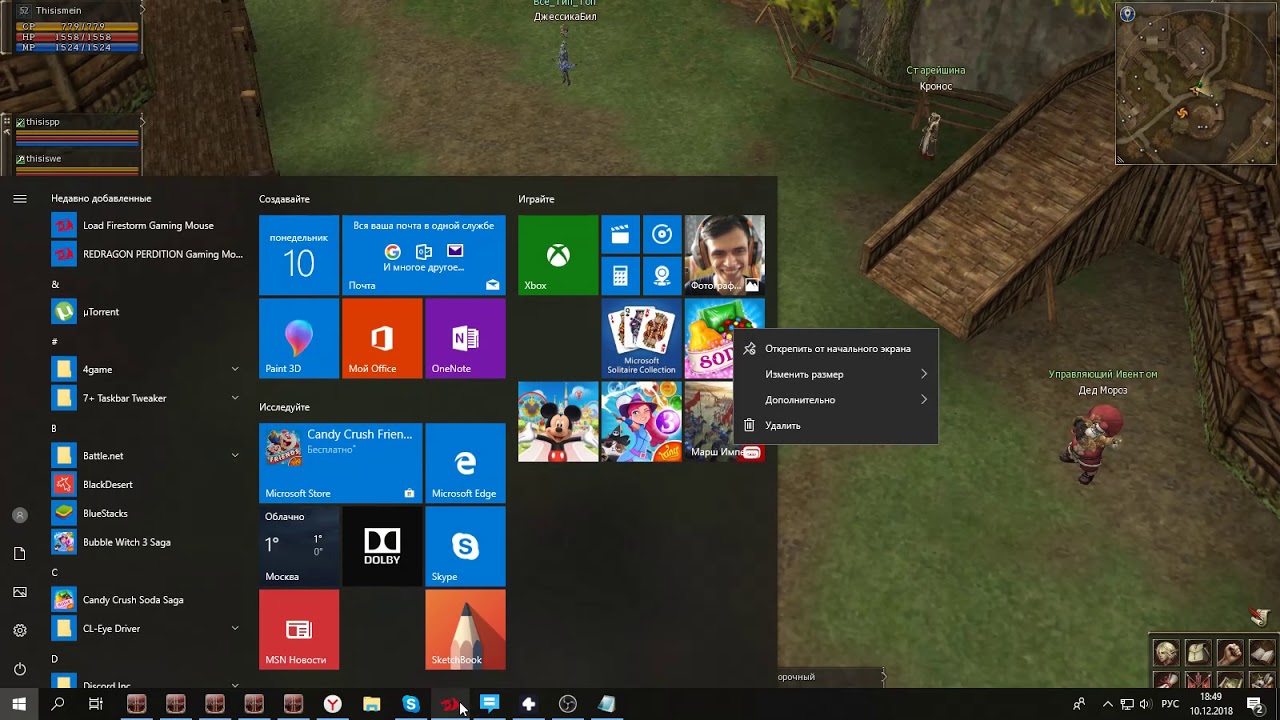The width and height of the screenshot is (1280, 720).
Task: Open the volume control in system tray
Action: pos(1145,704)
